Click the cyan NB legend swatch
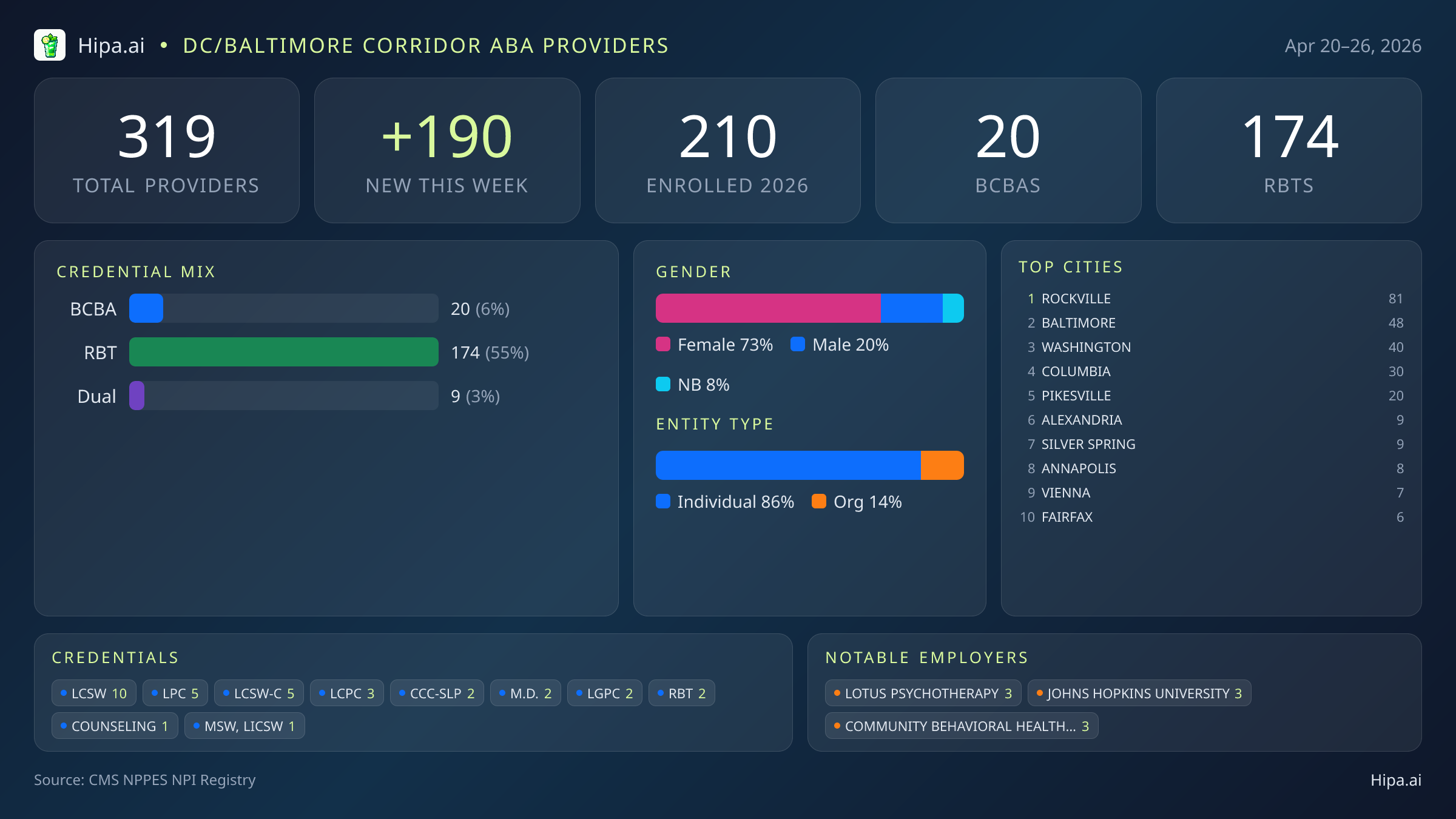This screenshot has width=1456, height=819. [663, 385]
